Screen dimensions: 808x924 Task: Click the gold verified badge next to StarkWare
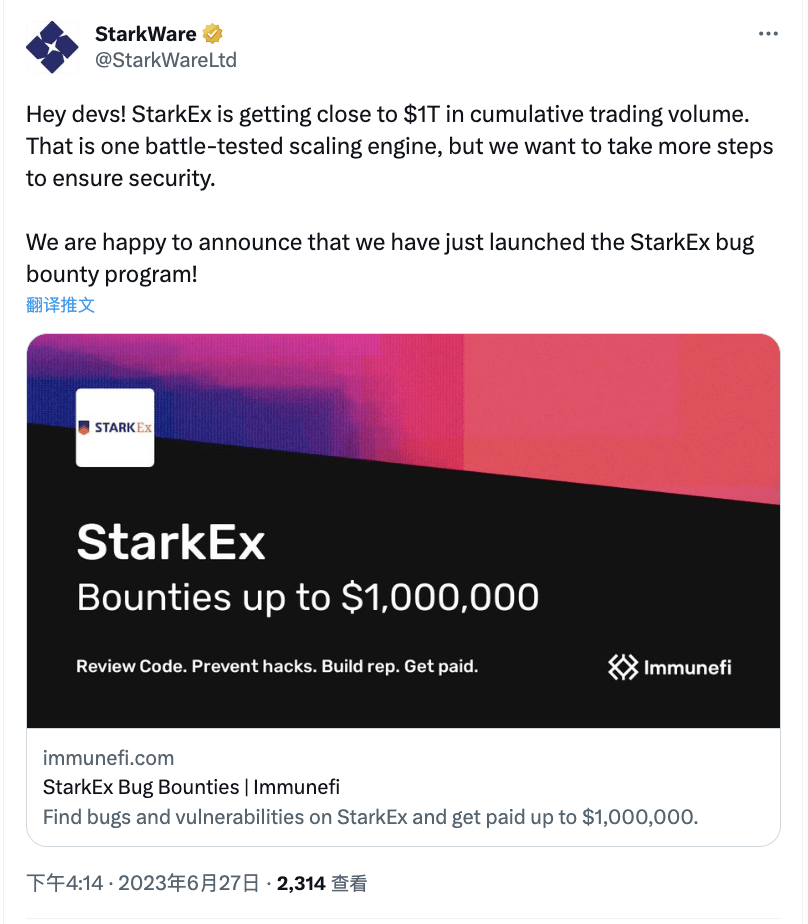pyautogui.click(x=211, y=32)
